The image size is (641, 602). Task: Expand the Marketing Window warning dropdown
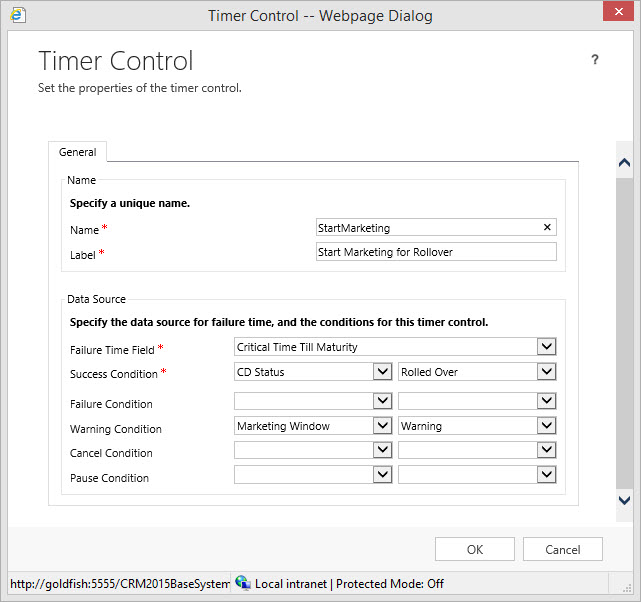tap(382, 426)
